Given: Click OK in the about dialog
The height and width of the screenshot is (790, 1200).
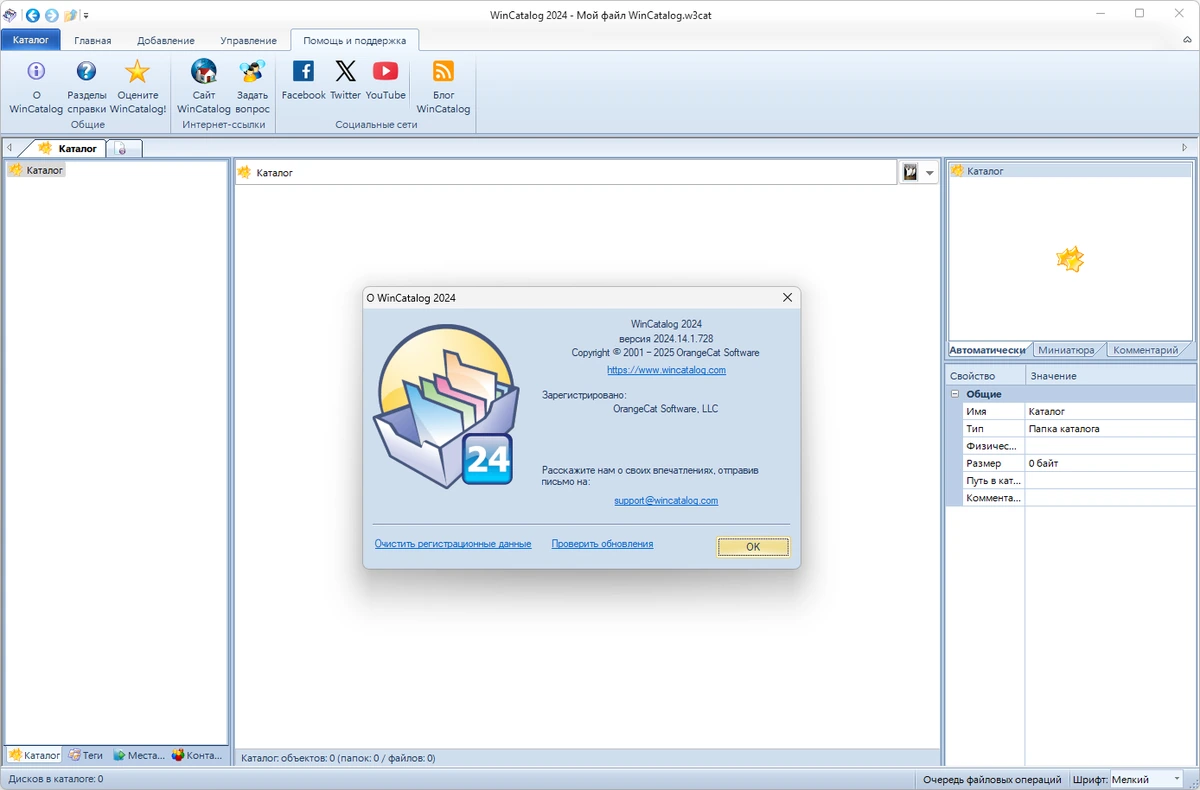Looking at the screenshot, I should coord(753,546).
